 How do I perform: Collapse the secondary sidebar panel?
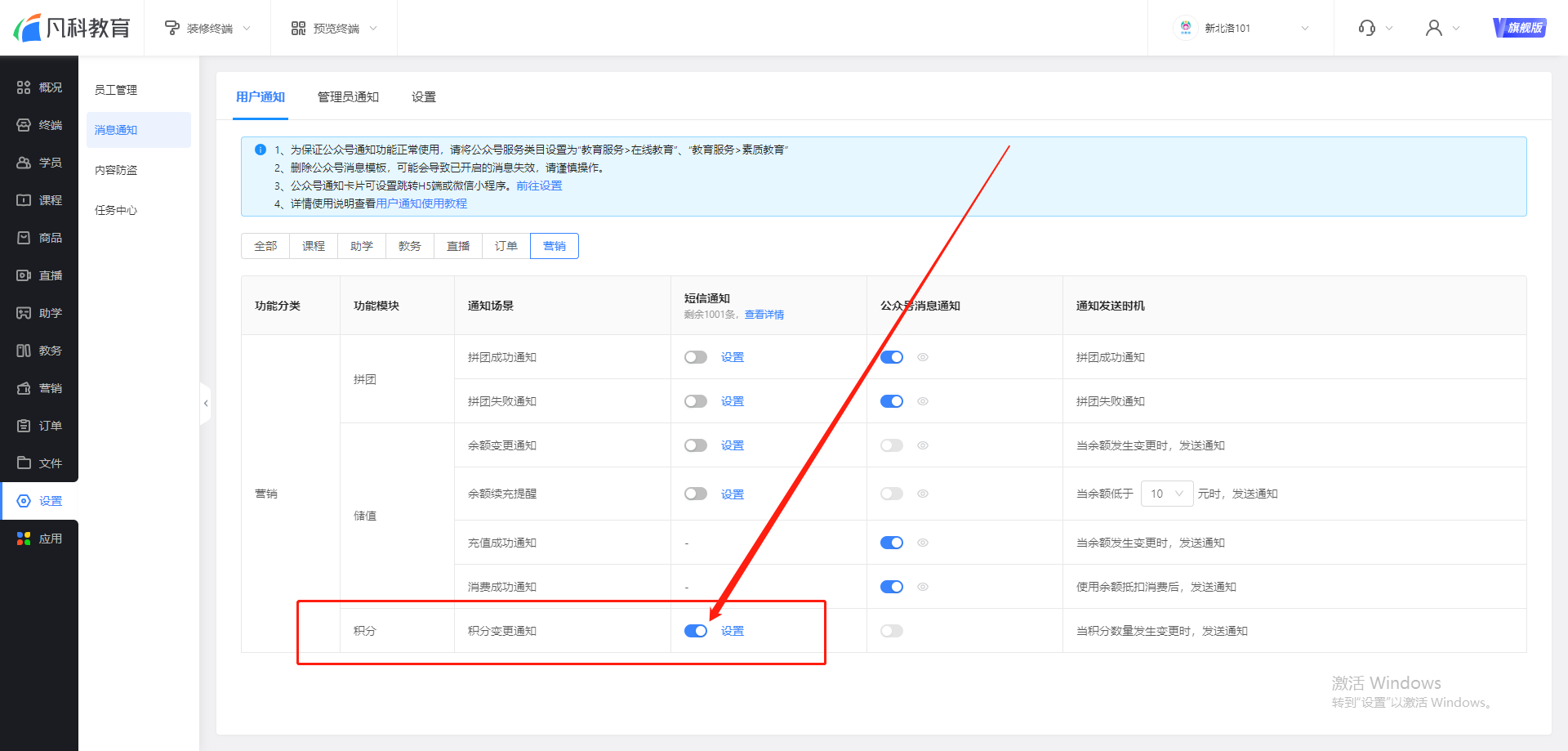(206, 404)
